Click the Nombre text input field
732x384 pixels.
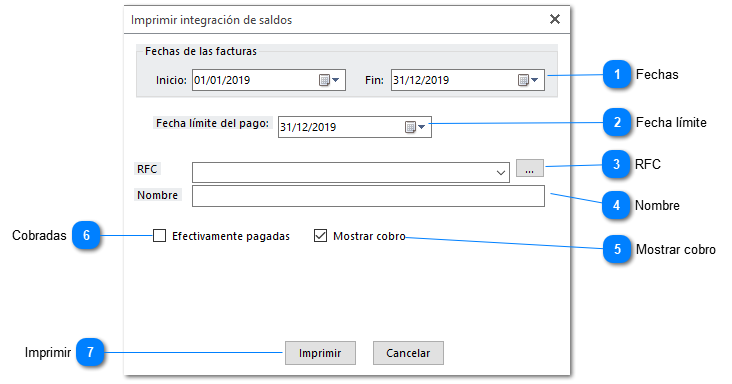pos(368,196)
